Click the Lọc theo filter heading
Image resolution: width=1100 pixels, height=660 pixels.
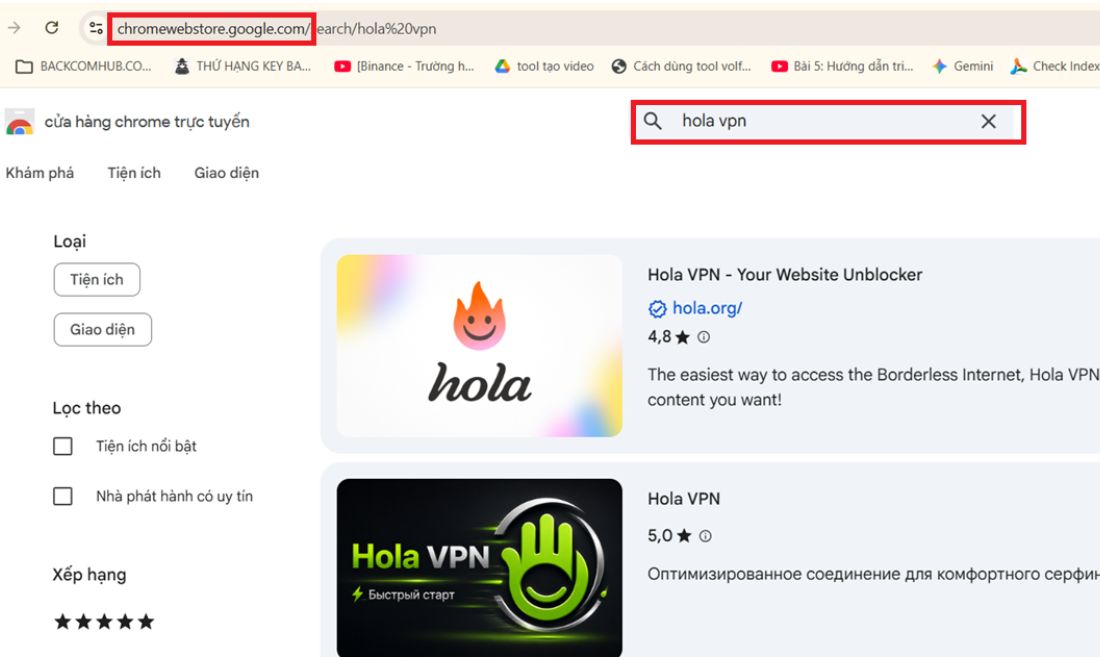(87, 408)
